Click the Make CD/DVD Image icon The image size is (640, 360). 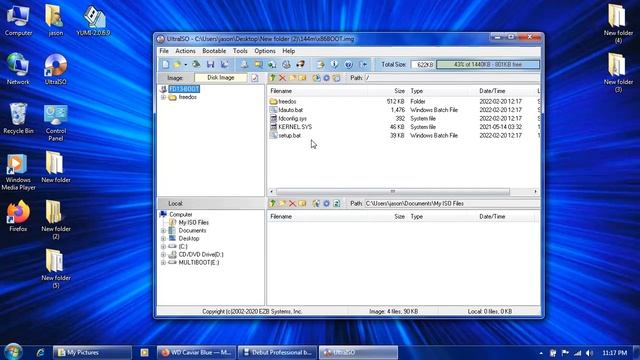(x=244, y=64)
